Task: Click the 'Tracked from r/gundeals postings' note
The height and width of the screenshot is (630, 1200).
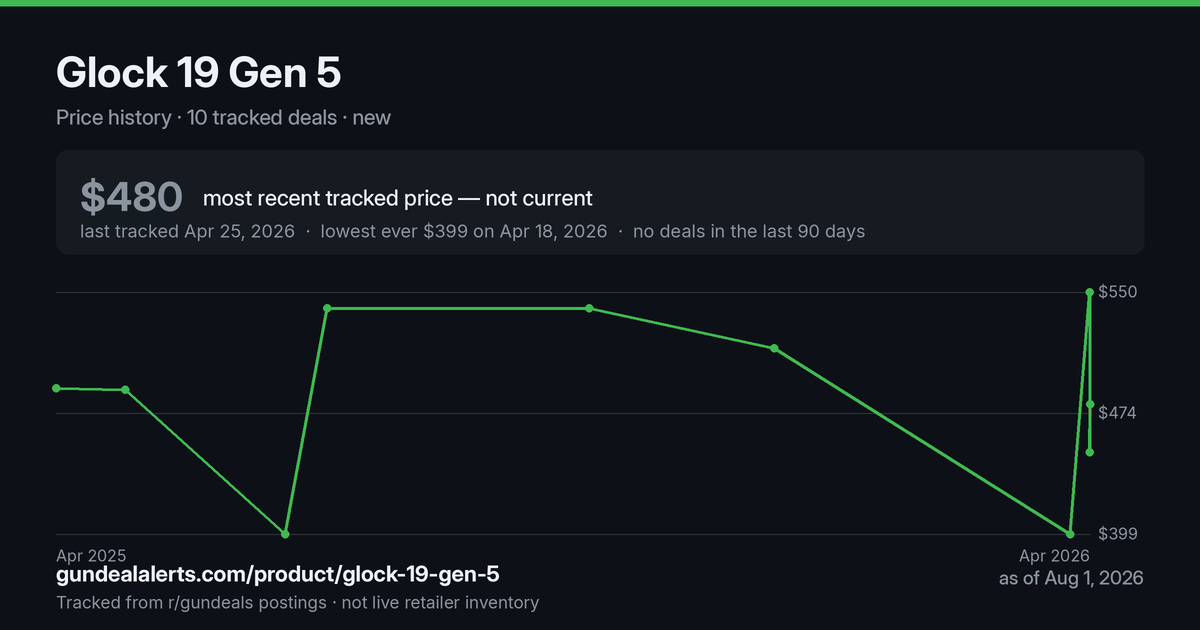Action: [191, 603]
